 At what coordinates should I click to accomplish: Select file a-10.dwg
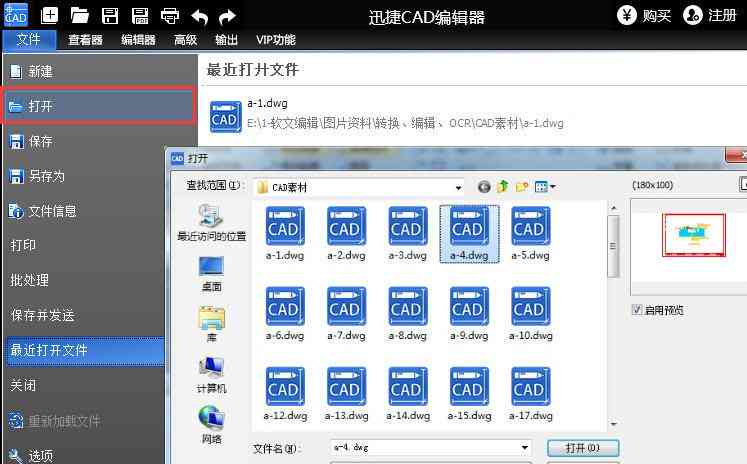(530, 314)
